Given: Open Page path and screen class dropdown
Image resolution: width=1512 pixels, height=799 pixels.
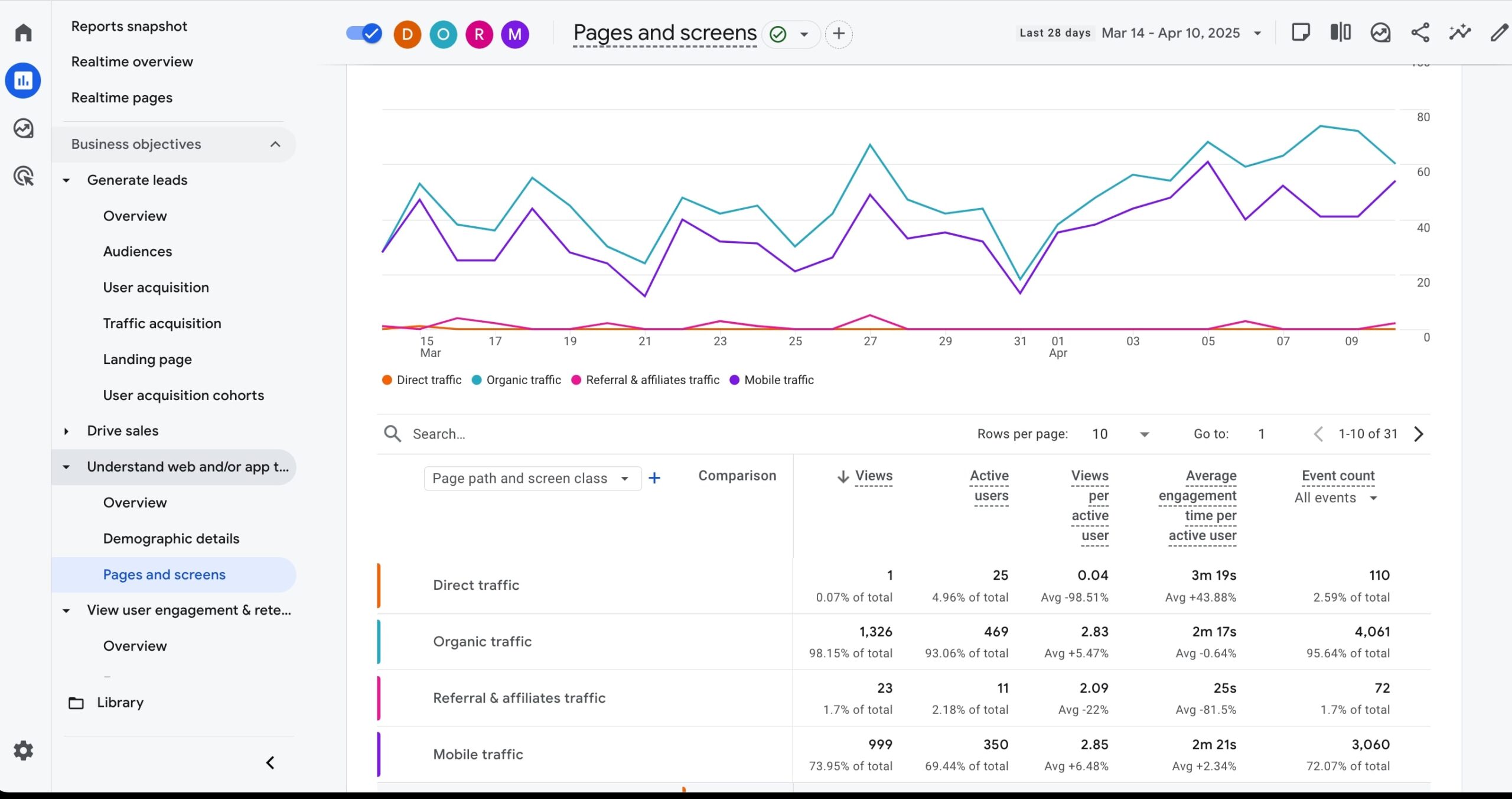Looking at the screenshot, I should (x=532, y=478).
